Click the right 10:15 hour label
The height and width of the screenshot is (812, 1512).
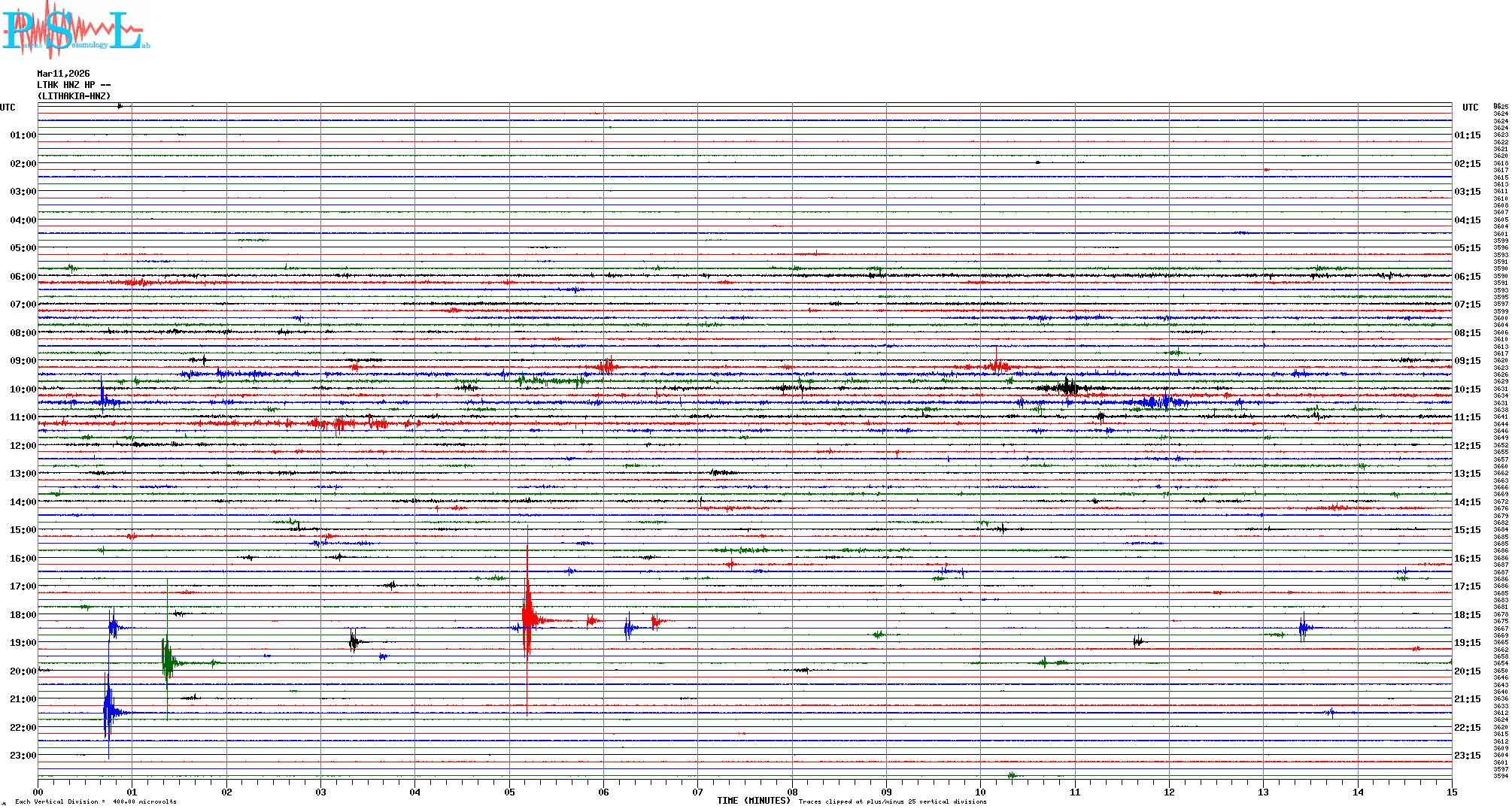1467,389
